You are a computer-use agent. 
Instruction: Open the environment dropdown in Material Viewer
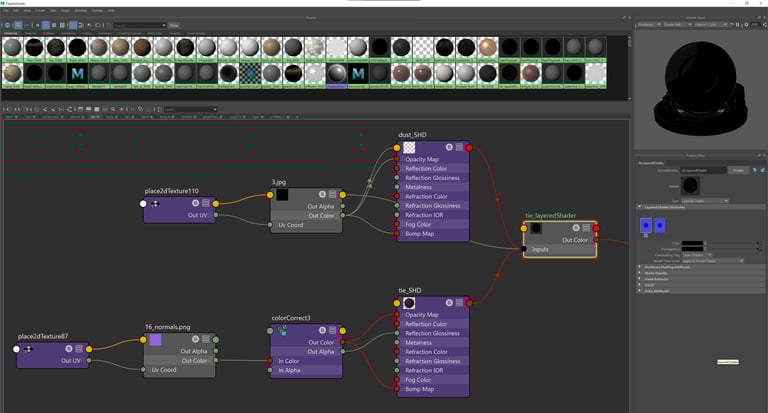711,24
